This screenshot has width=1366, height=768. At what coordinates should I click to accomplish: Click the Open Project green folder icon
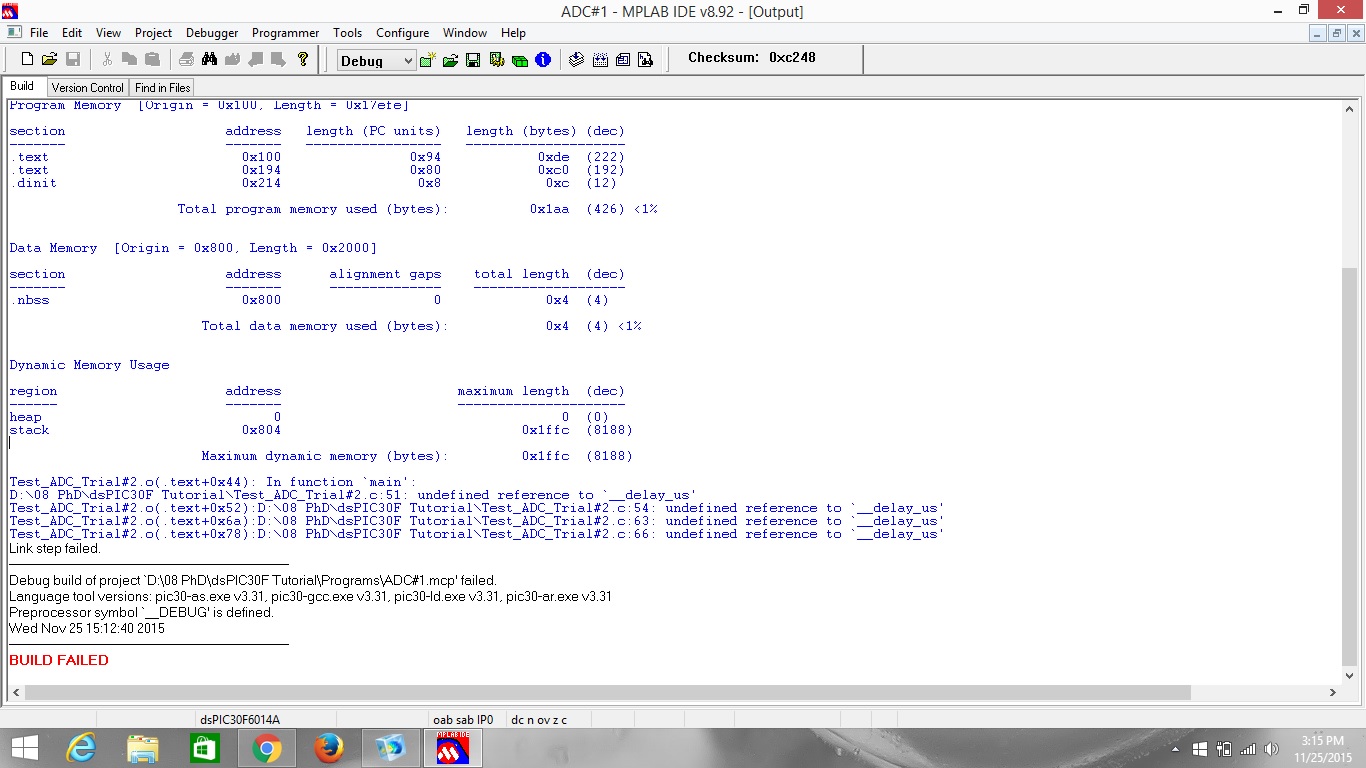(451, 60)
